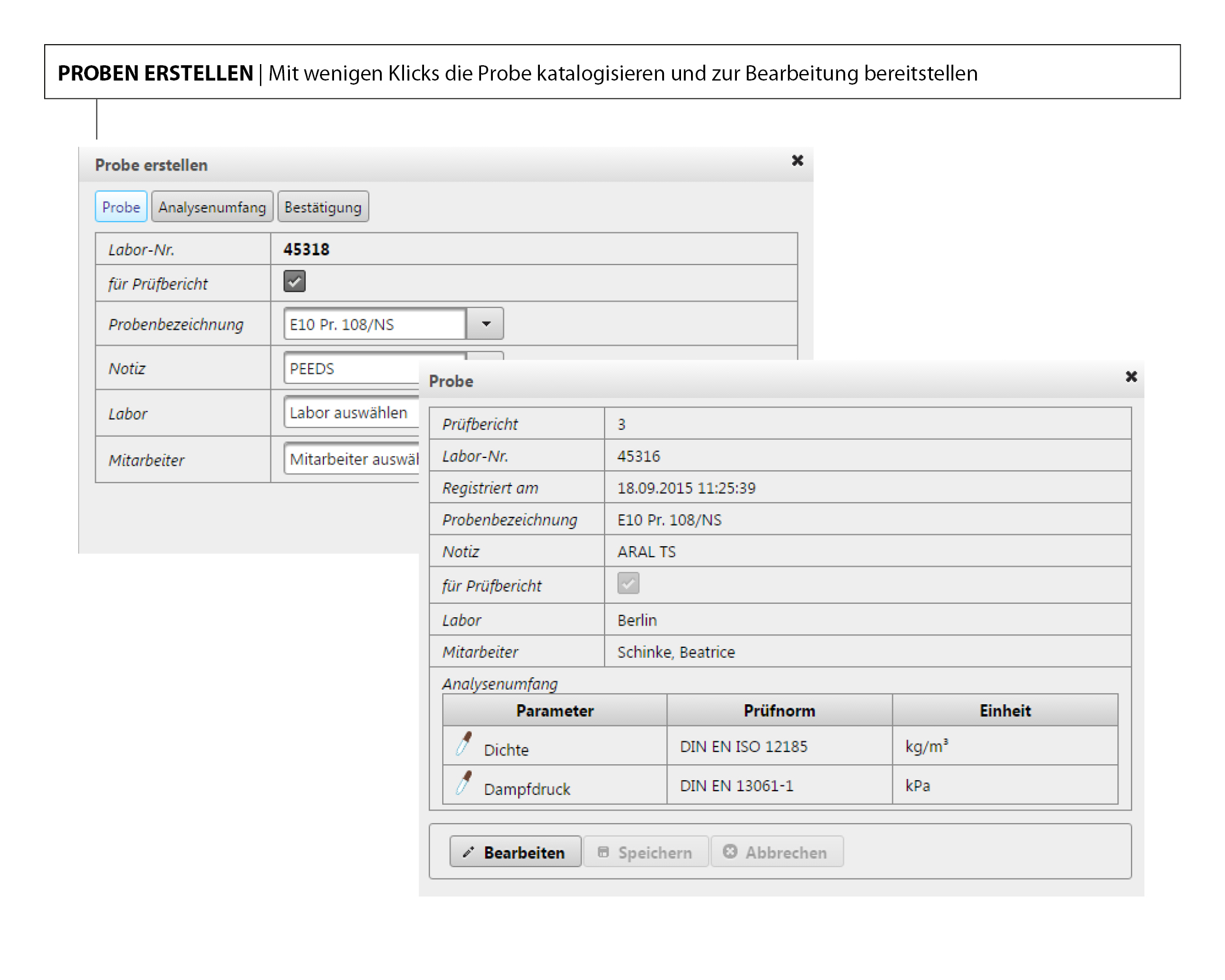Screen dimensions: 1225x980
Task: Click the pipette icon beside Dampfdruck
Action: pyautogui.click(x=464, y=783)
